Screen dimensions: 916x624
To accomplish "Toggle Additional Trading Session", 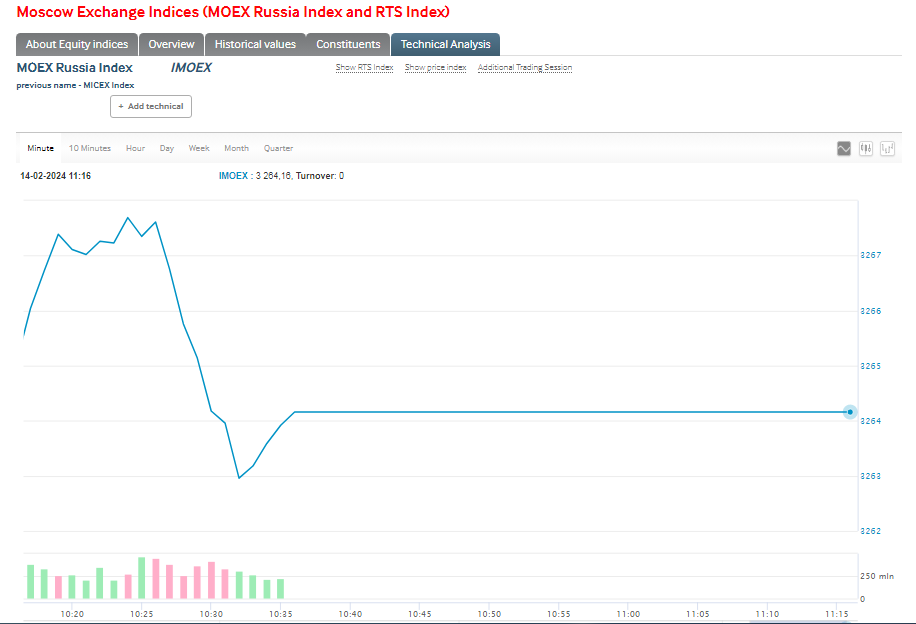I will coord(525,68).
